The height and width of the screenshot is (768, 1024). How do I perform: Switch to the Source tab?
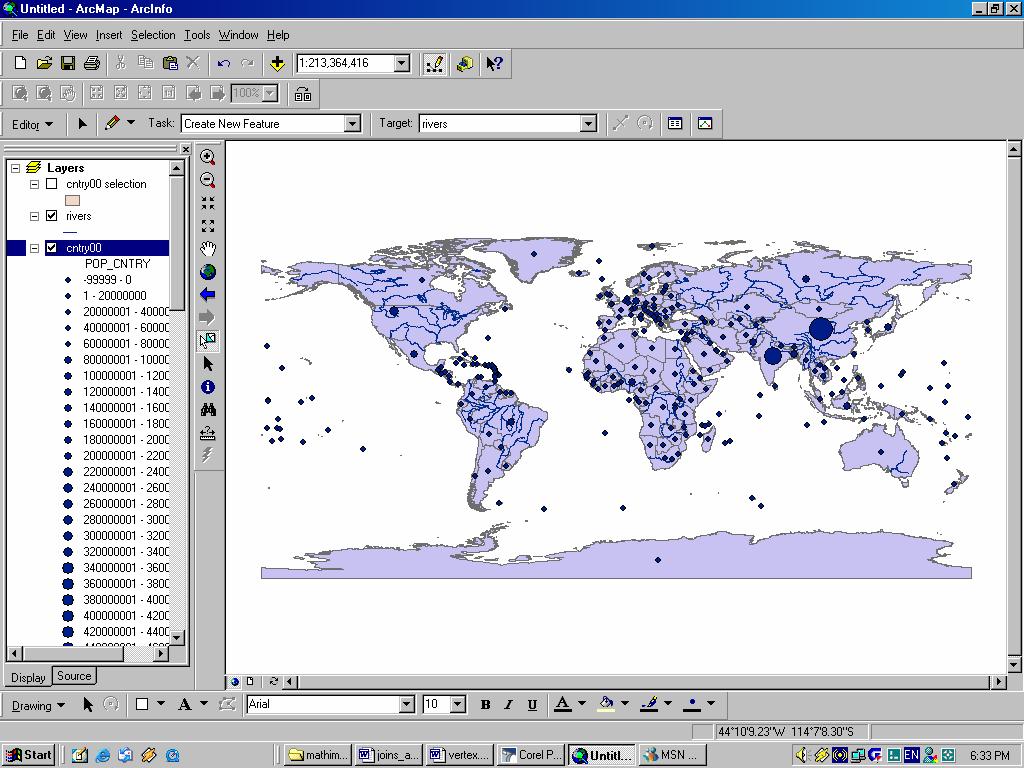[74, 676]
